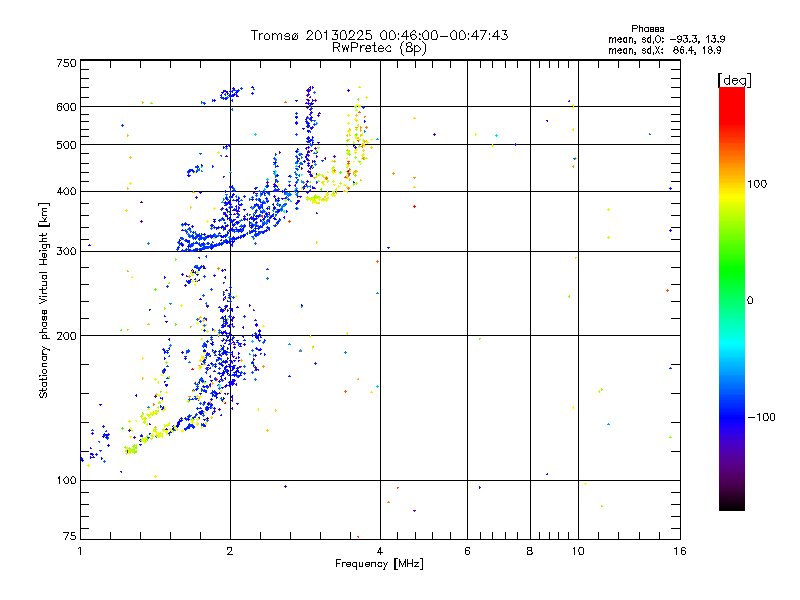Click the 'Stationary phase Virtual Height [km]' axis label
Image resolution: width=800 pixels, height=600 pixels.
43,300
